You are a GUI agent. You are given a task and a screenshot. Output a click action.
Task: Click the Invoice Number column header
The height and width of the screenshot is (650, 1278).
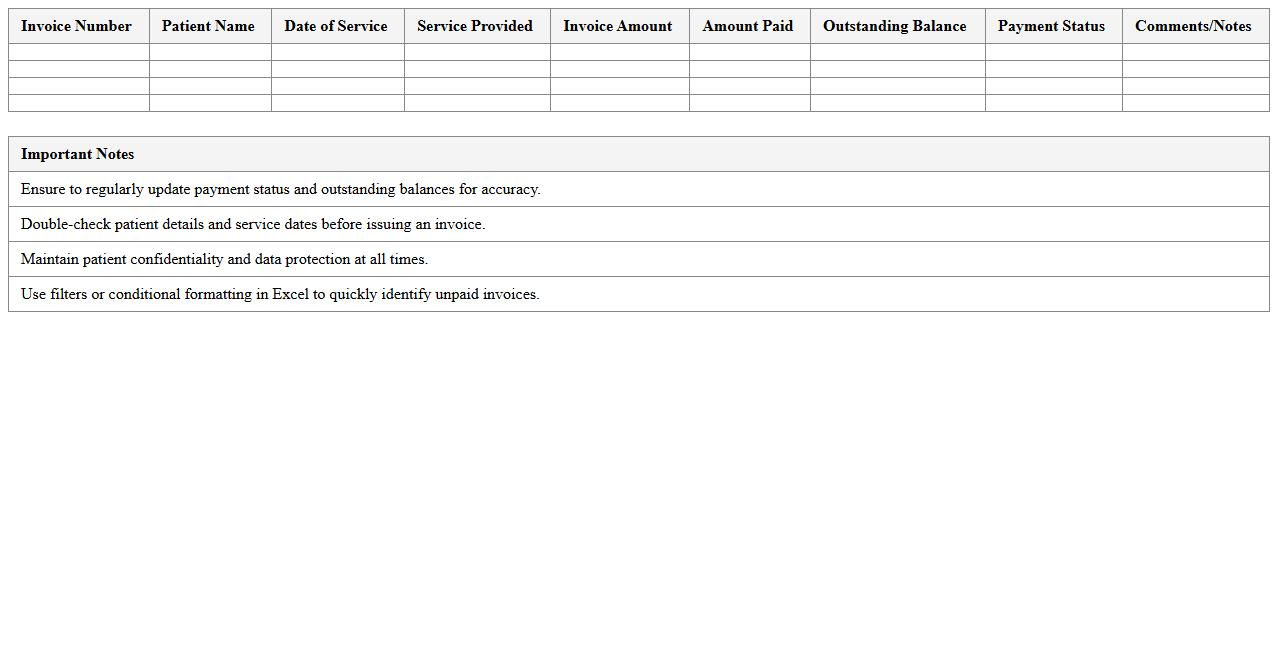pyautogui.click(x=76, y=26)
